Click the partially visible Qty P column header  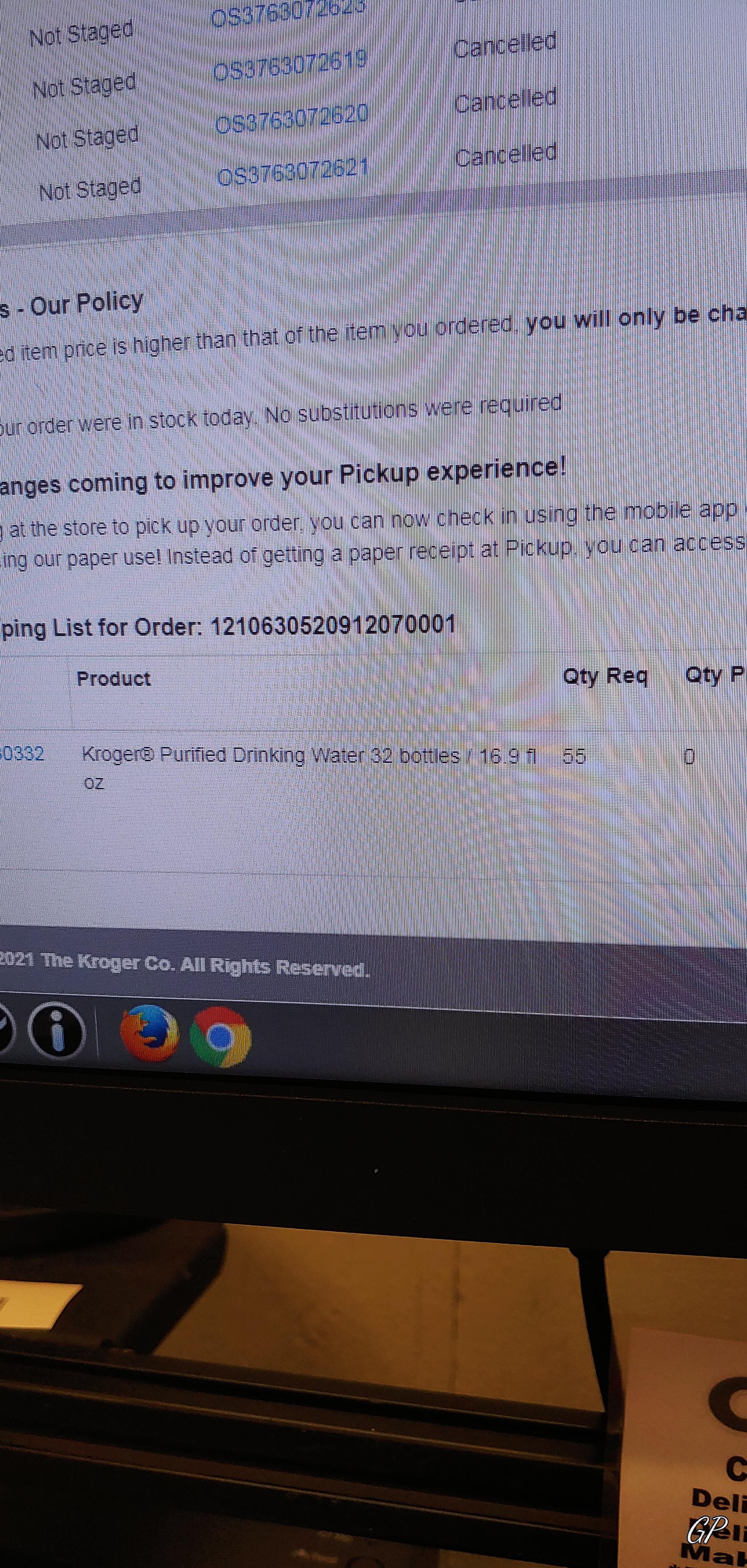pyautogui.click(x=715, y=674)
